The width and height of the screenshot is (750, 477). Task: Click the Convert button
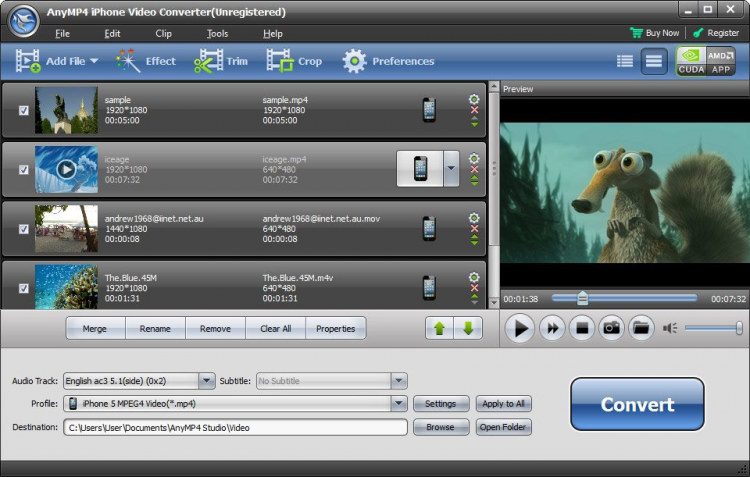click(637, 404)
